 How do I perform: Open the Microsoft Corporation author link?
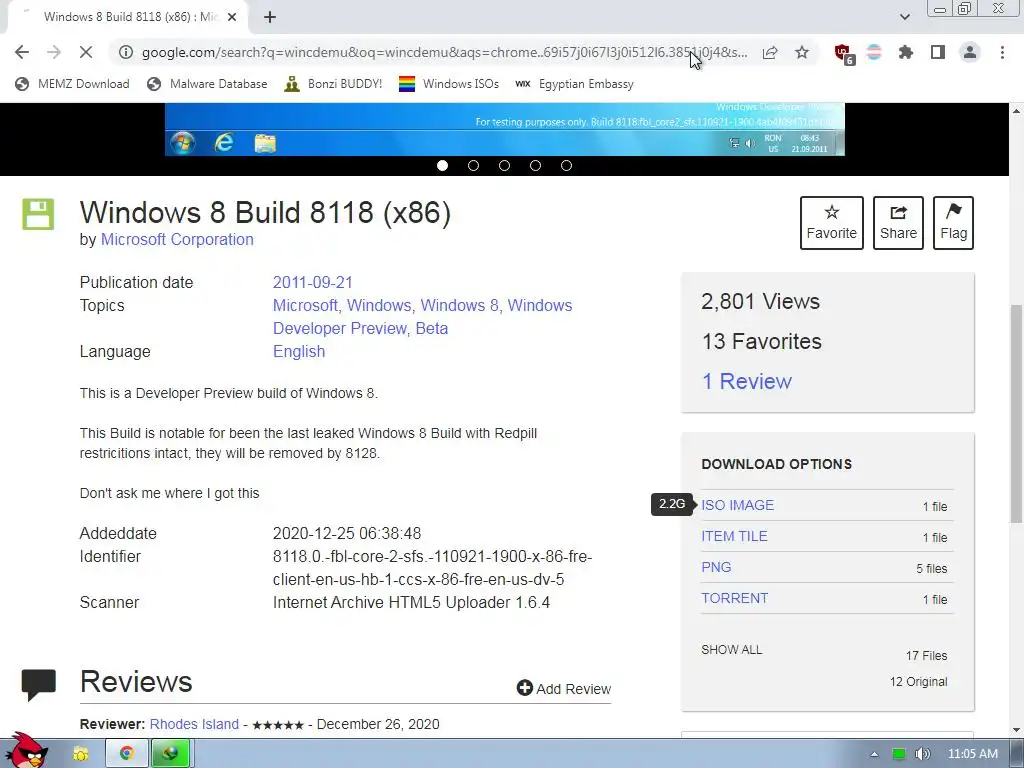[177, 240]
